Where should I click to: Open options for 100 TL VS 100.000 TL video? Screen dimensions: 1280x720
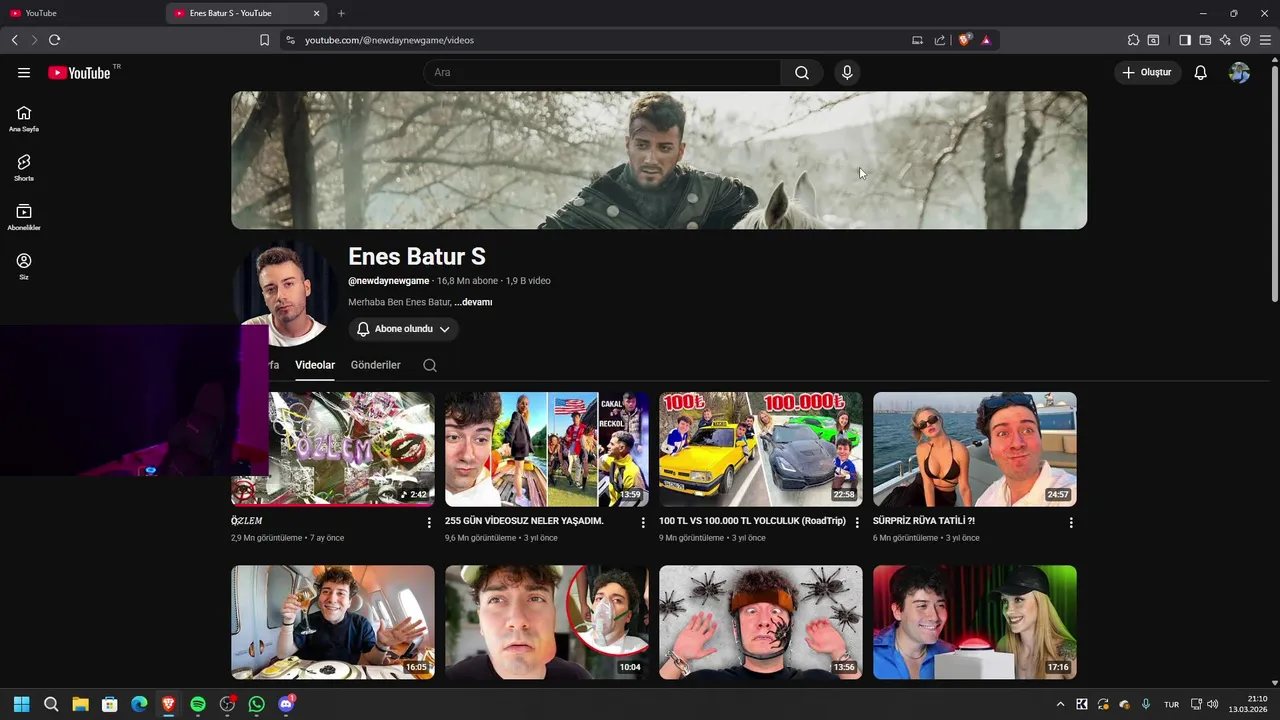tap(857, 523)
